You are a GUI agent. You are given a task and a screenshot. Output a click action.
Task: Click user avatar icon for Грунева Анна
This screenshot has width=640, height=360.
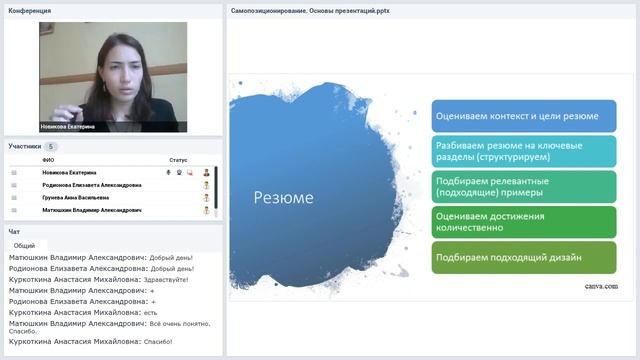[207, 198]
